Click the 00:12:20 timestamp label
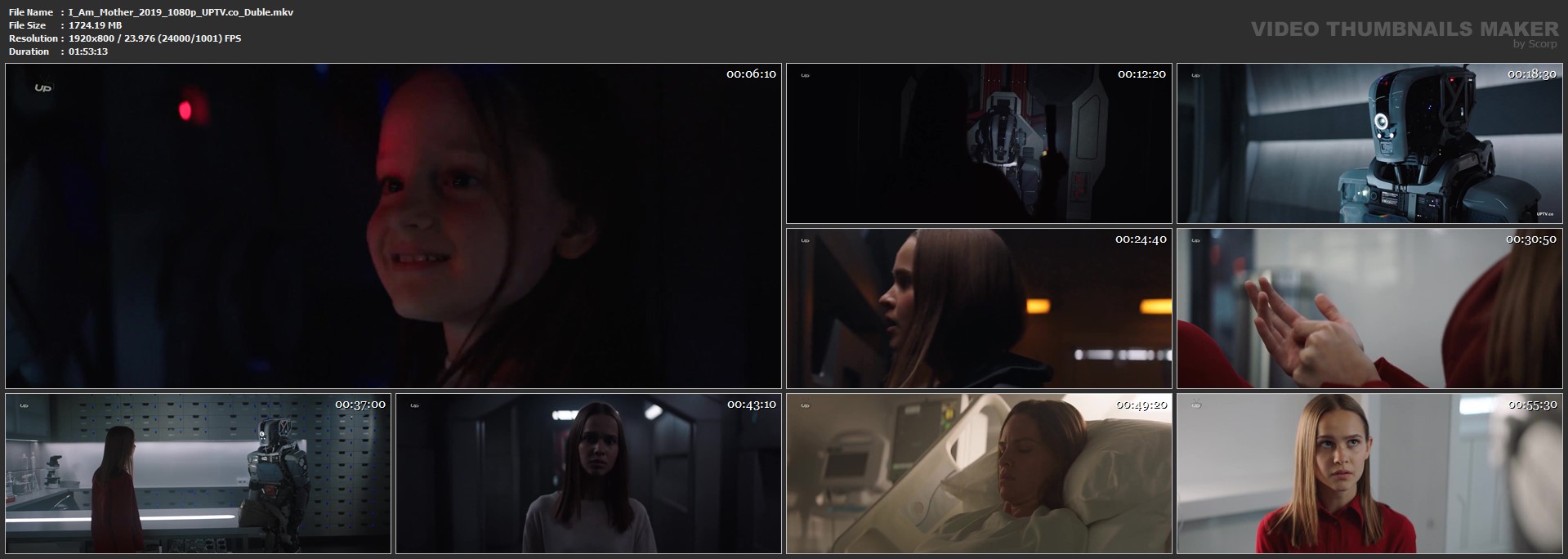The height and width of the screenshot is (559, 1568). 1141,74
